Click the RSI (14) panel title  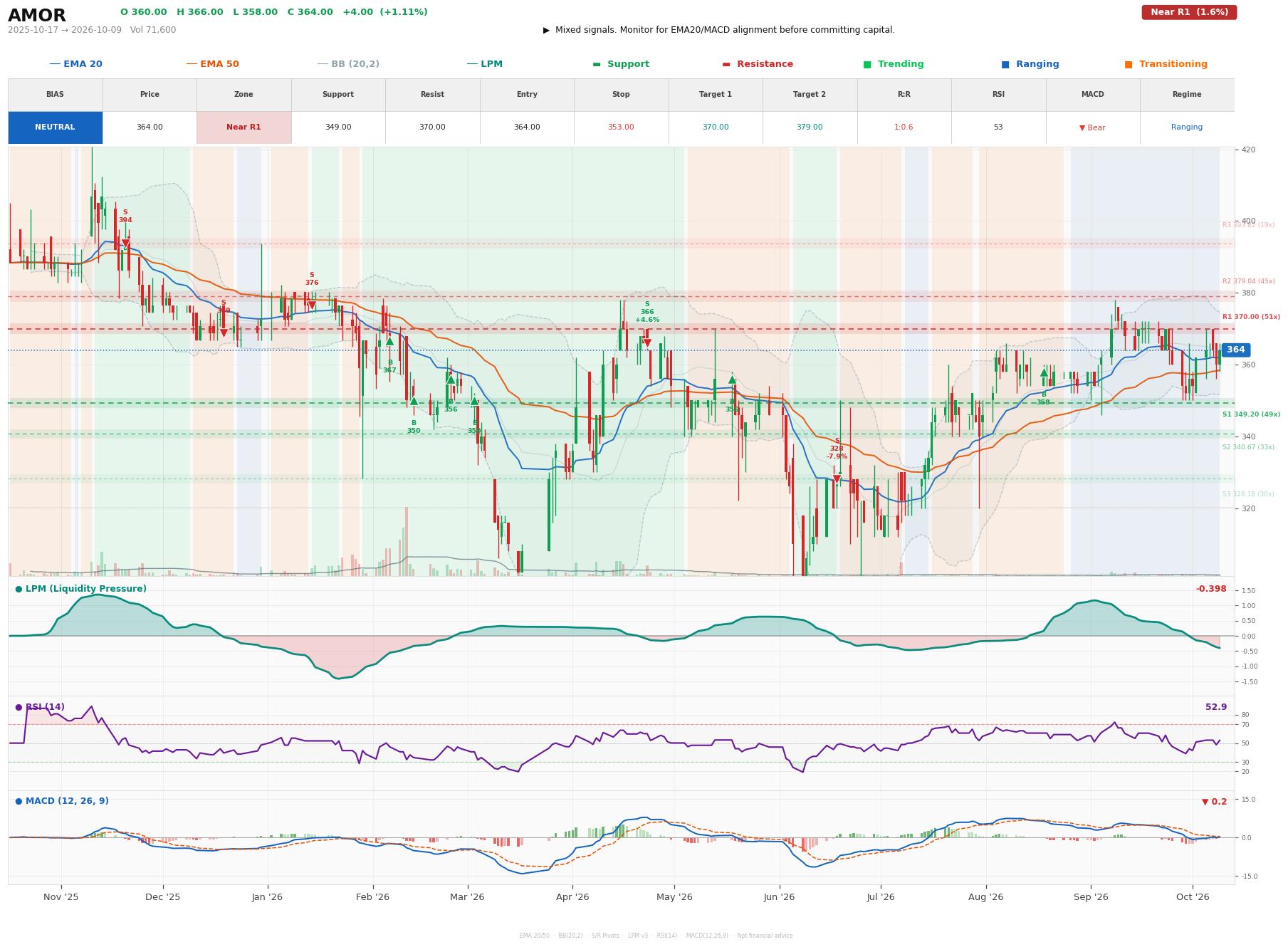click(x=40, y=707)
